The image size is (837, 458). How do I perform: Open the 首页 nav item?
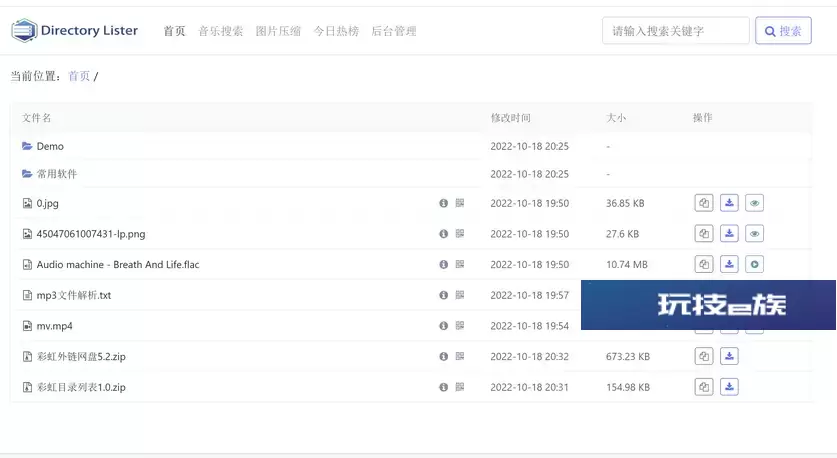(174, 31)
